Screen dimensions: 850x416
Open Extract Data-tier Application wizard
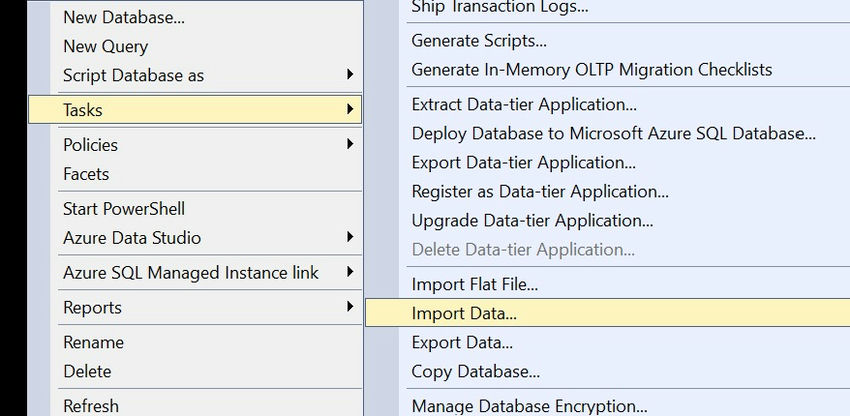[x=524, y=104]
